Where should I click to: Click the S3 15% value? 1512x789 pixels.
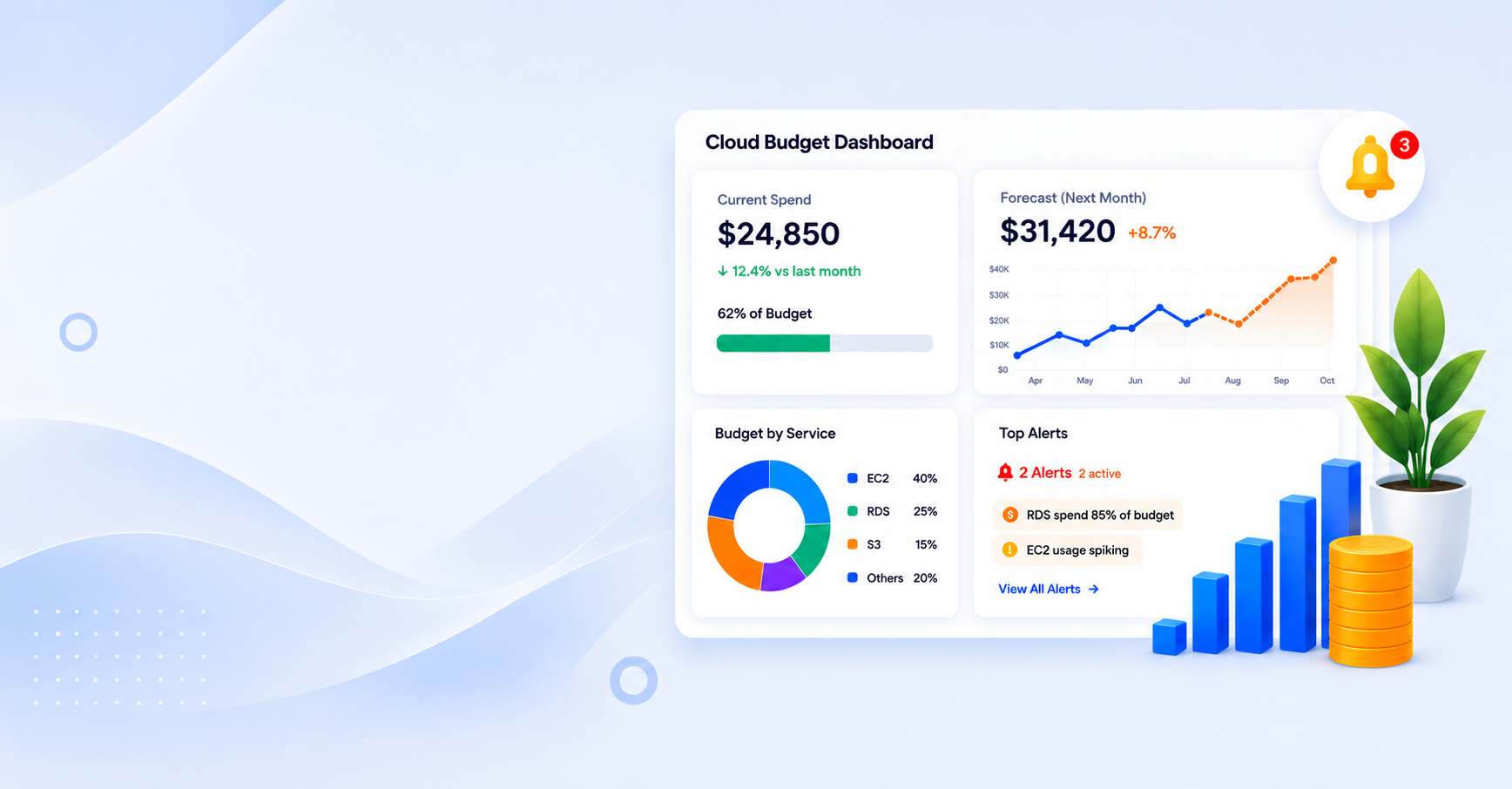coord(926,544)
